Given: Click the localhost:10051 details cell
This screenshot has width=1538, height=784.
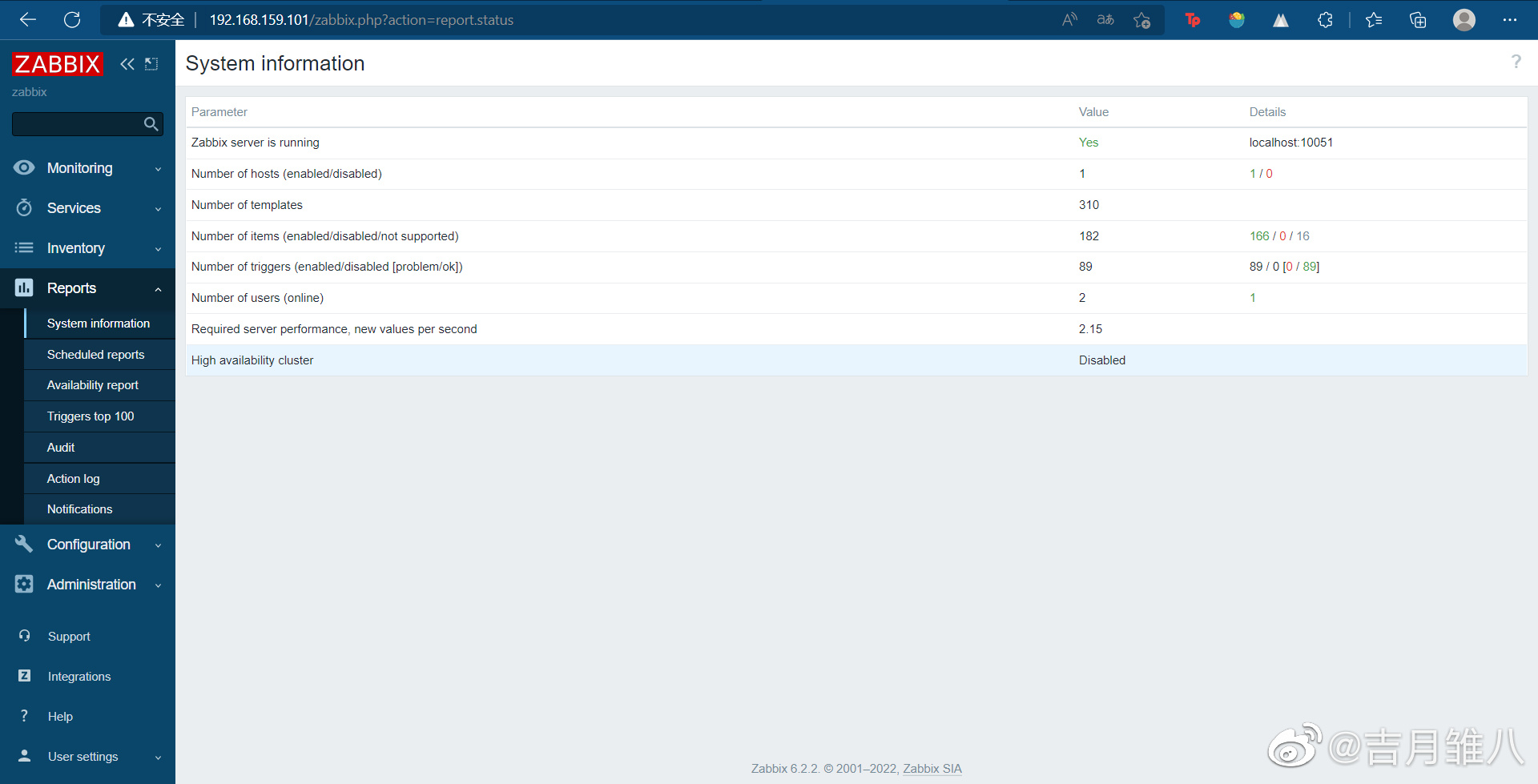Looking at the screenshot, I should pyautogui.click(x=1291, y=143).
